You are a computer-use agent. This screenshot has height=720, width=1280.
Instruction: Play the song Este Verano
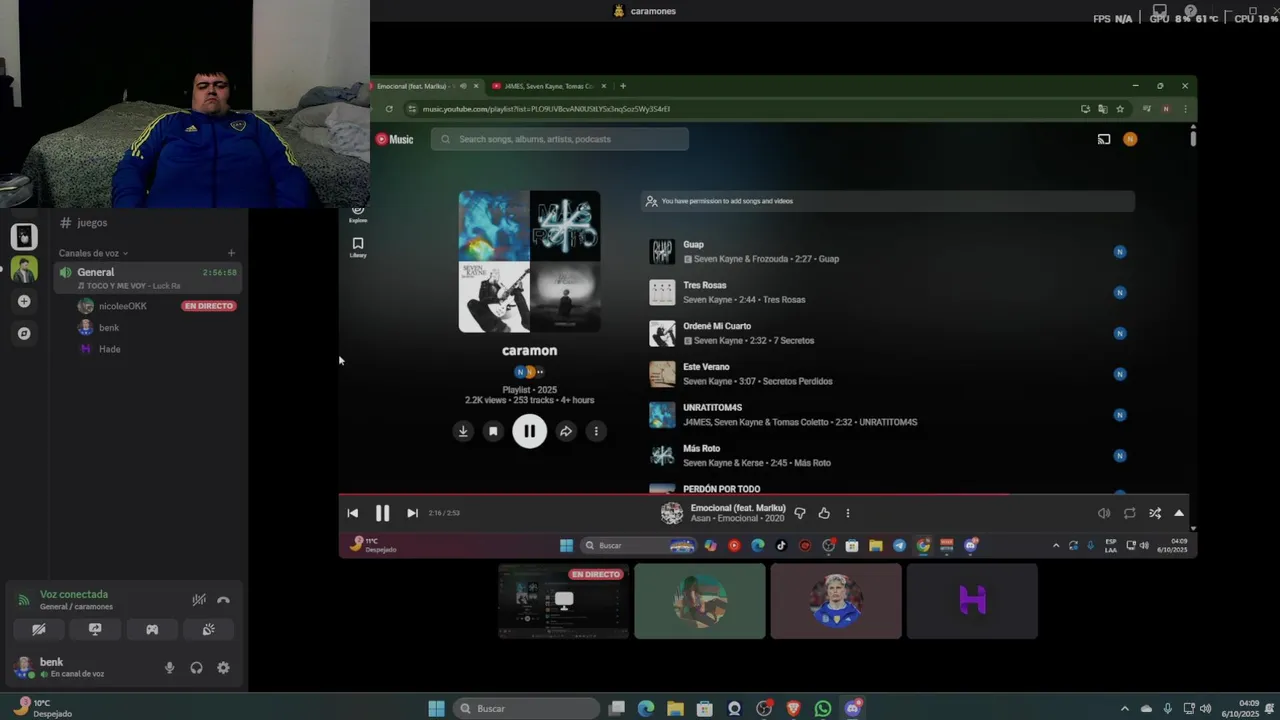coord(707,367)
